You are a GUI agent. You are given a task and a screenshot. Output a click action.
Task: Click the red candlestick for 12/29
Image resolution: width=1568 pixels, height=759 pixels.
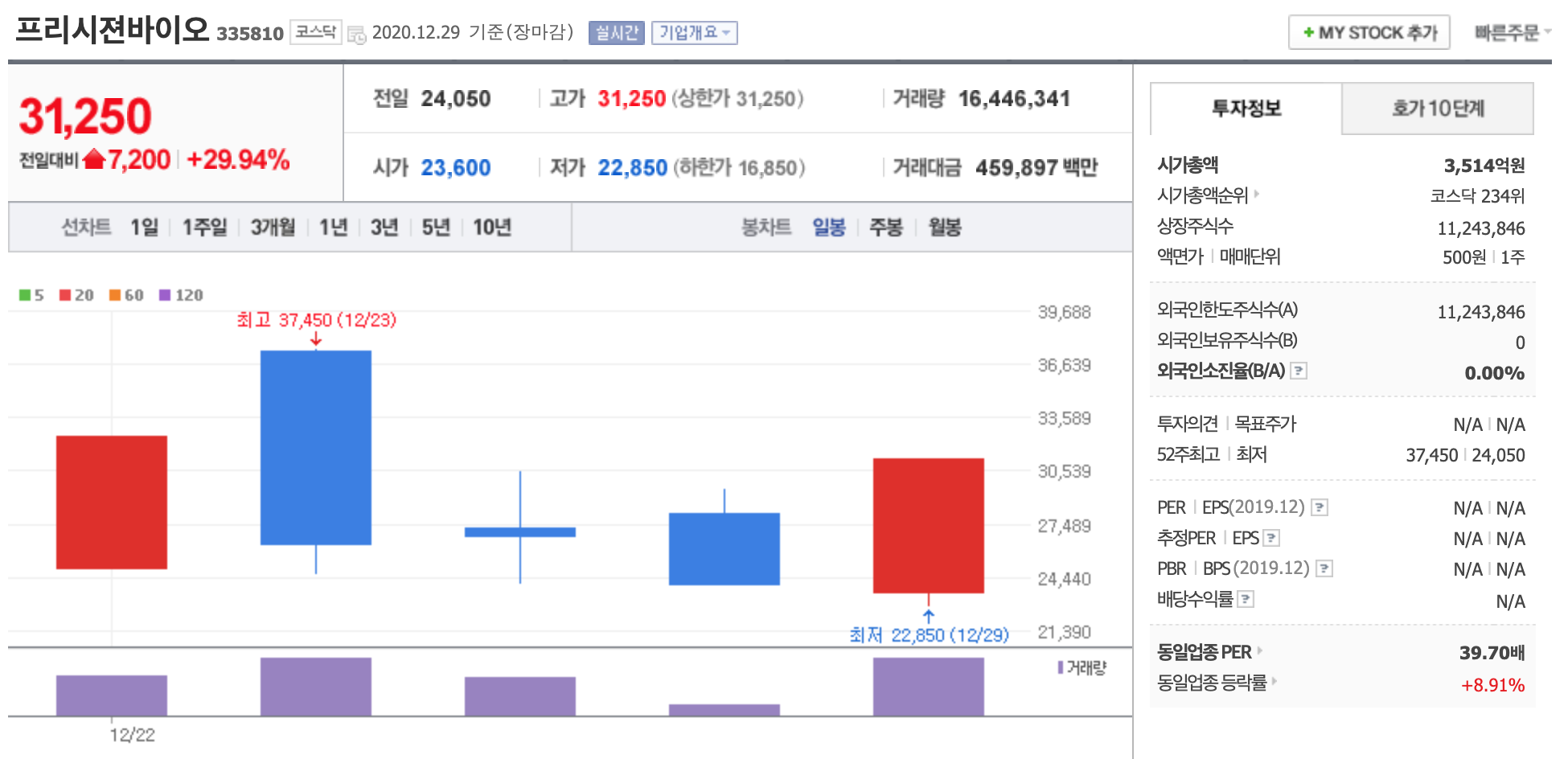[x=929, y=526]
